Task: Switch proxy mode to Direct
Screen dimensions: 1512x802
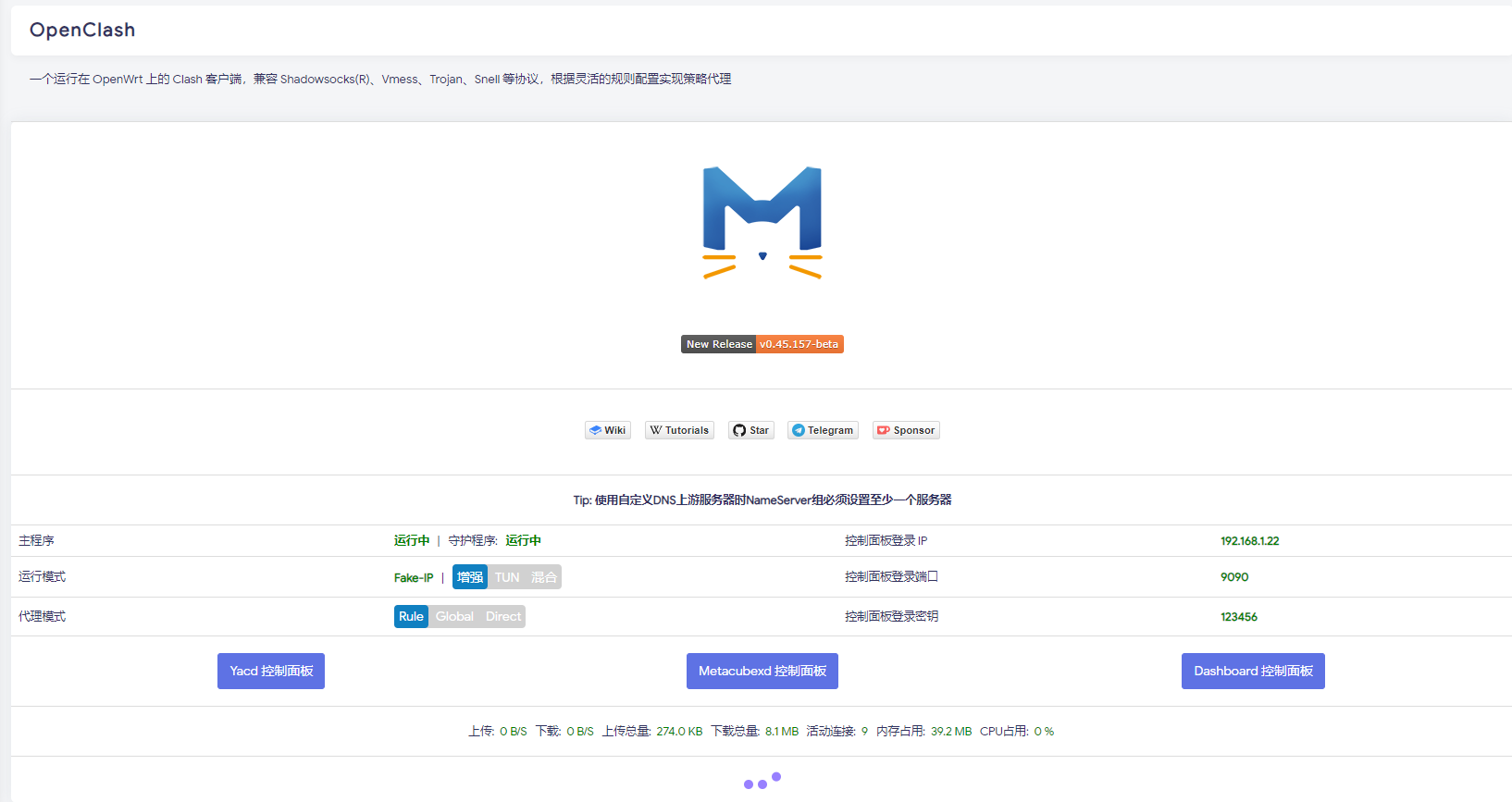Action: (x=503, y=616)
